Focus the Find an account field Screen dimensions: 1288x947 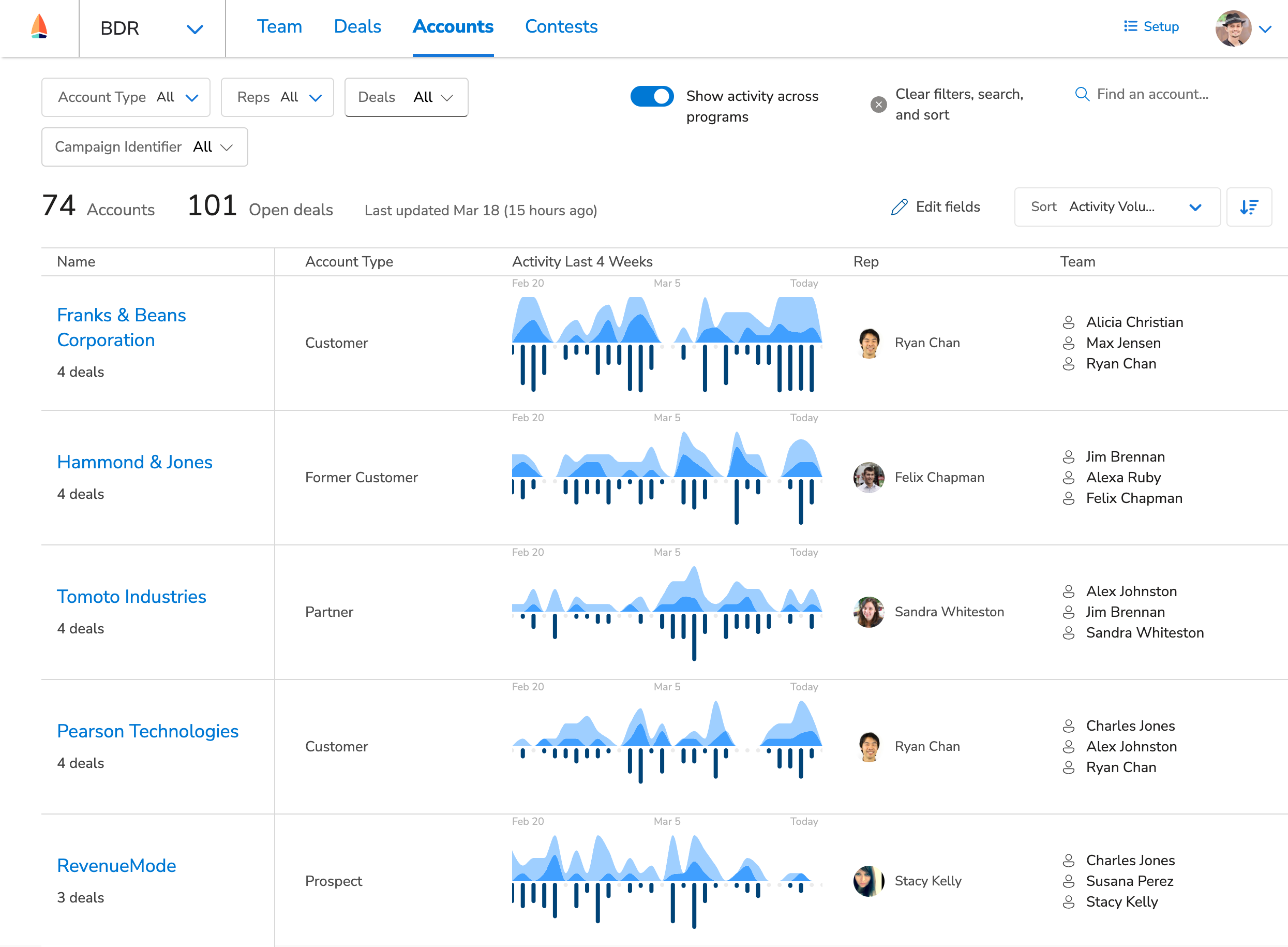[x=1153, y=94]
